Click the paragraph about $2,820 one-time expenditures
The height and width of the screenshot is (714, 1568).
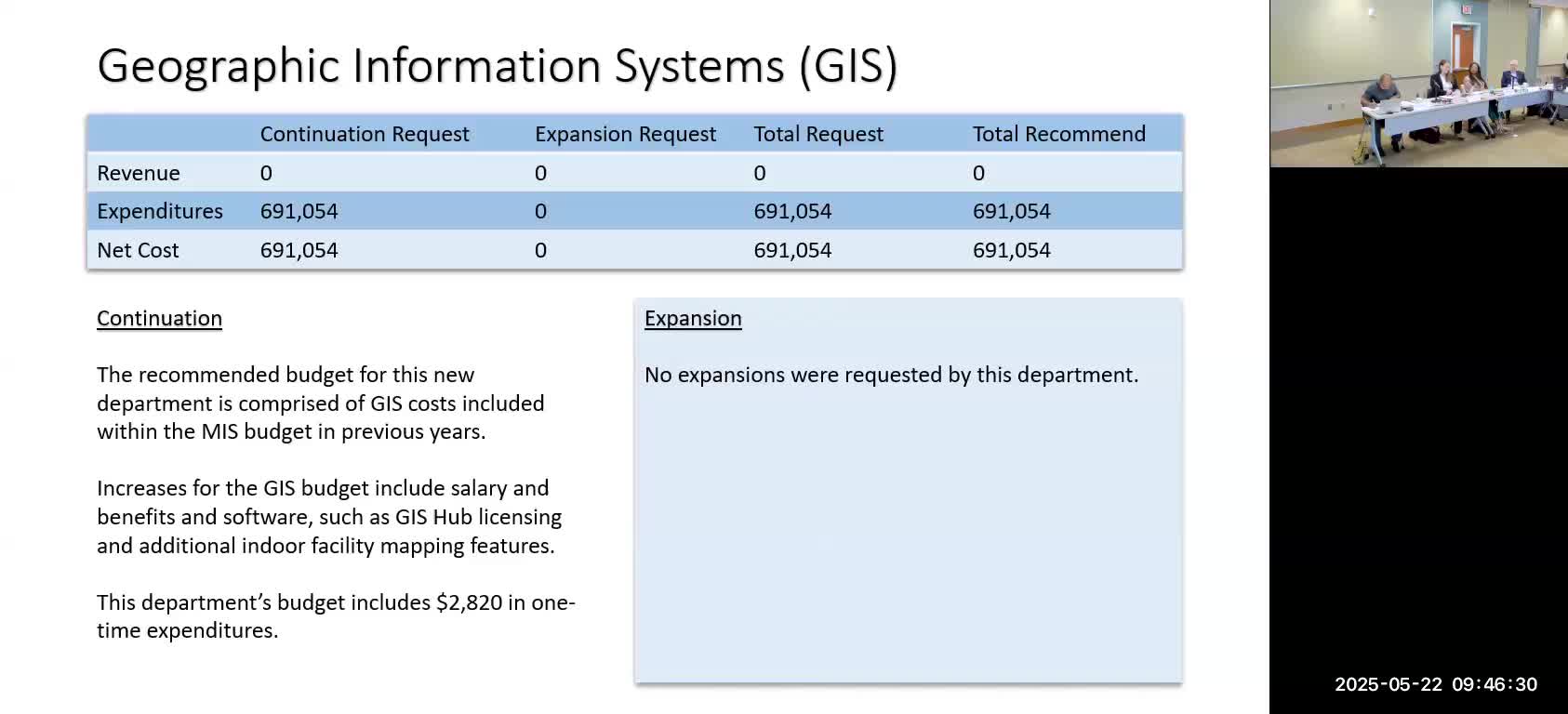336,616
